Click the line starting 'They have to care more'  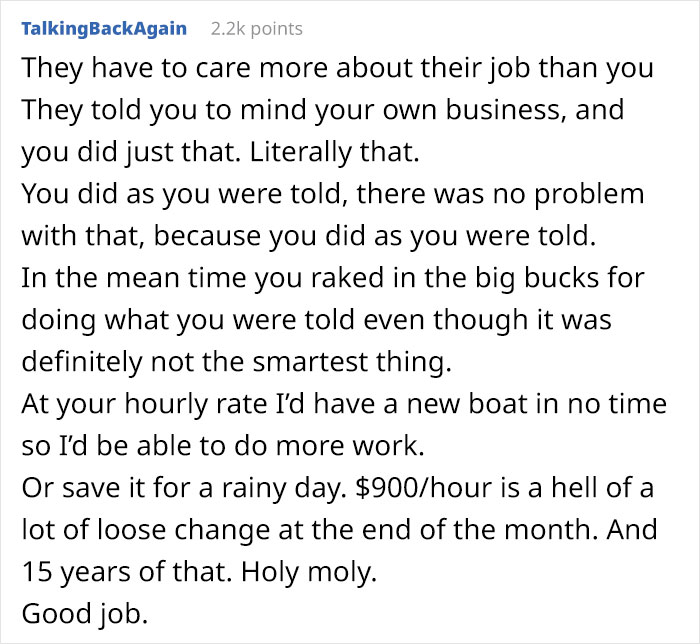[x=337, y=68]
